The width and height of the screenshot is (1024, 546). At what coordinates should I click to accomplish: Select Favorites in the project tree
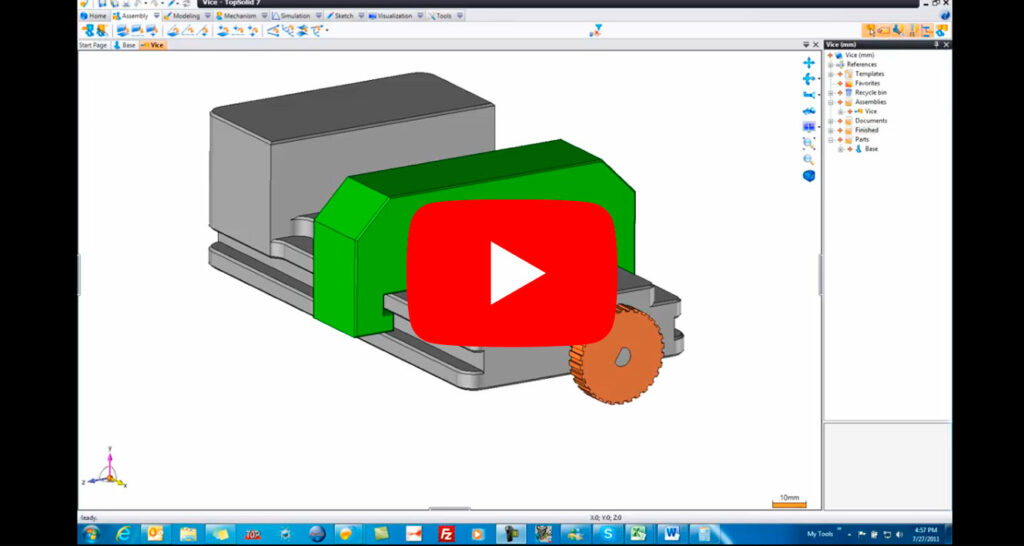[867, 84]
